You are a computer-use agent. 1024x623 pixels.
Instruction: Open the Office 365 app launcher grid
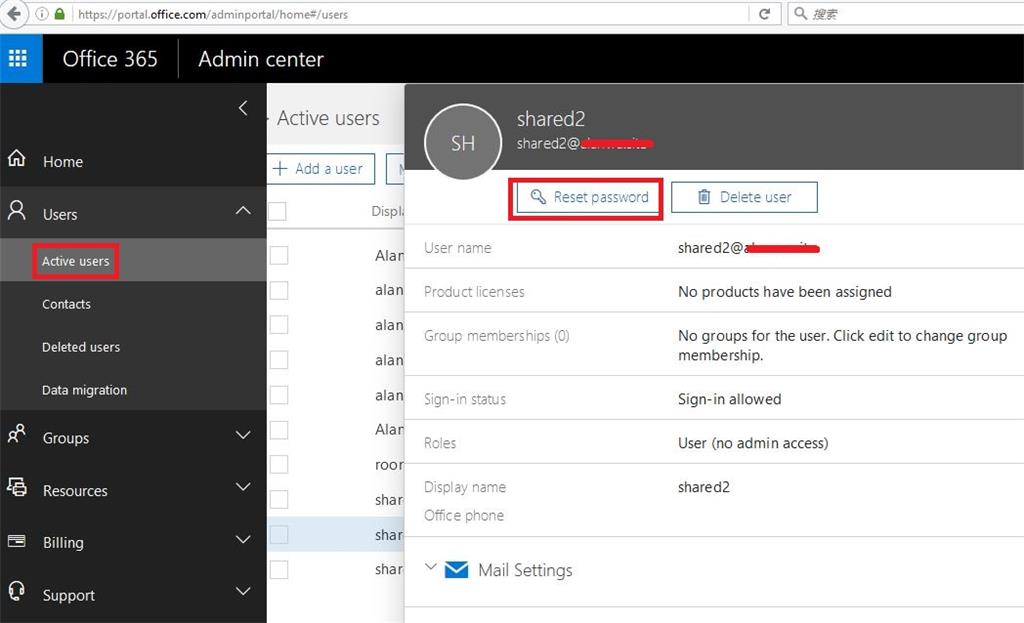(18, 59)
